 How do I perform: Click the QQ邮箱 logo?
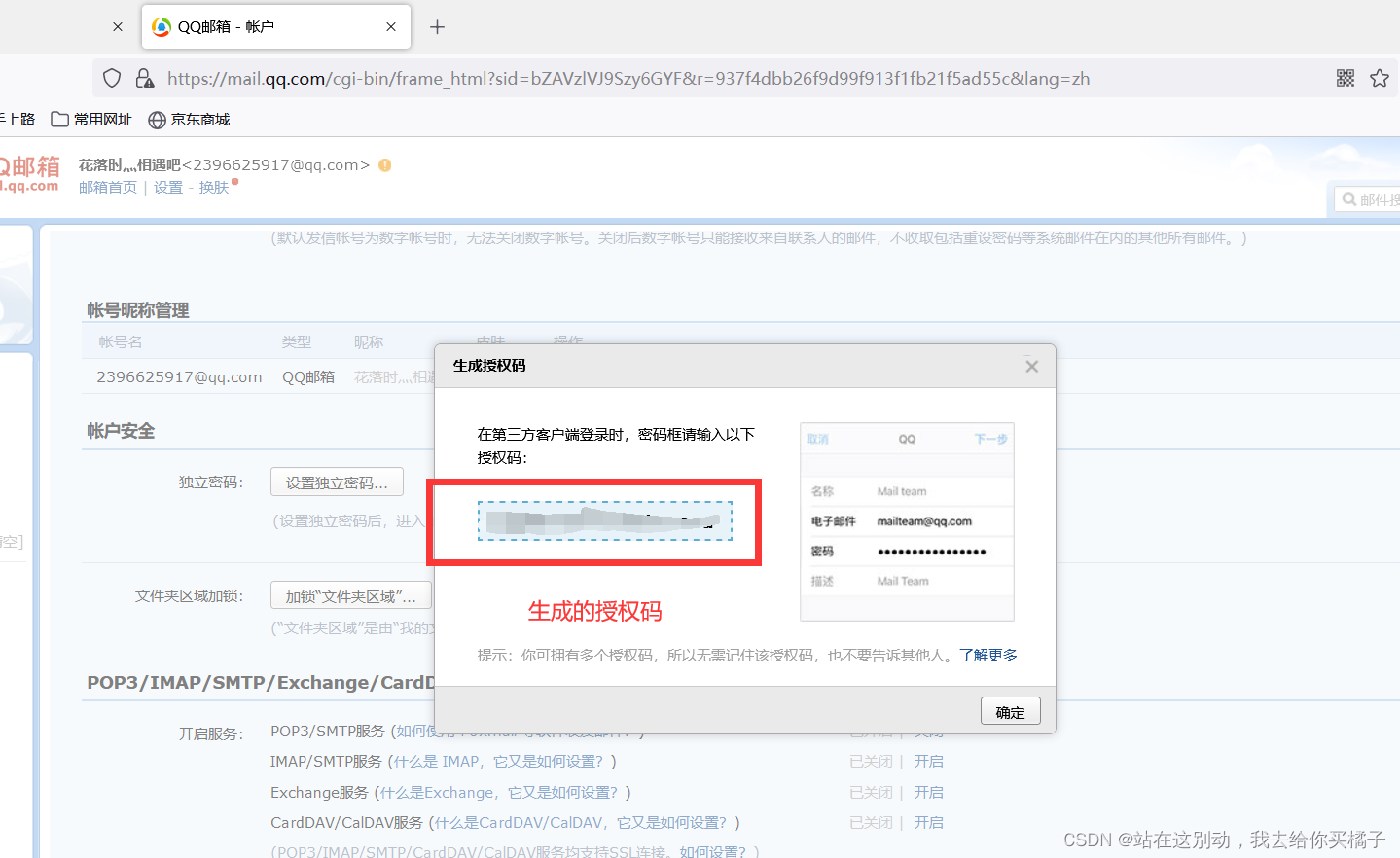click(31, 170)
